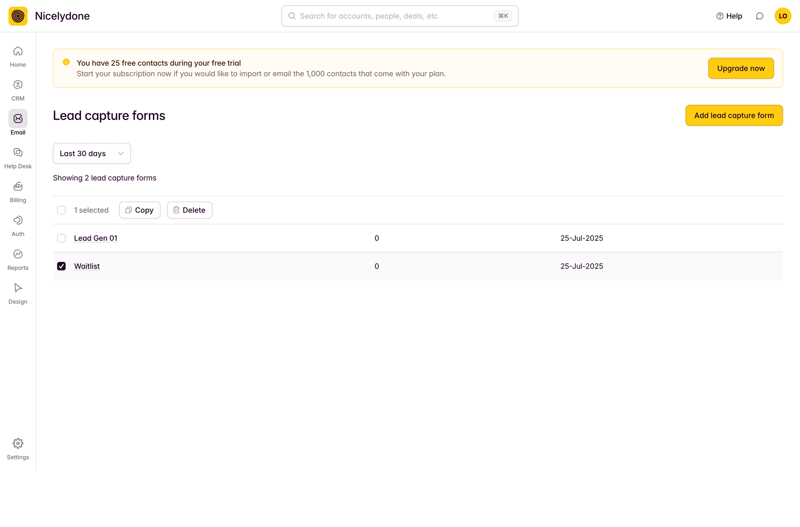Click the Waitlist row date 25-Jul-2025
800x527 pixels.
pyautogui.click(x=582, y=266)
